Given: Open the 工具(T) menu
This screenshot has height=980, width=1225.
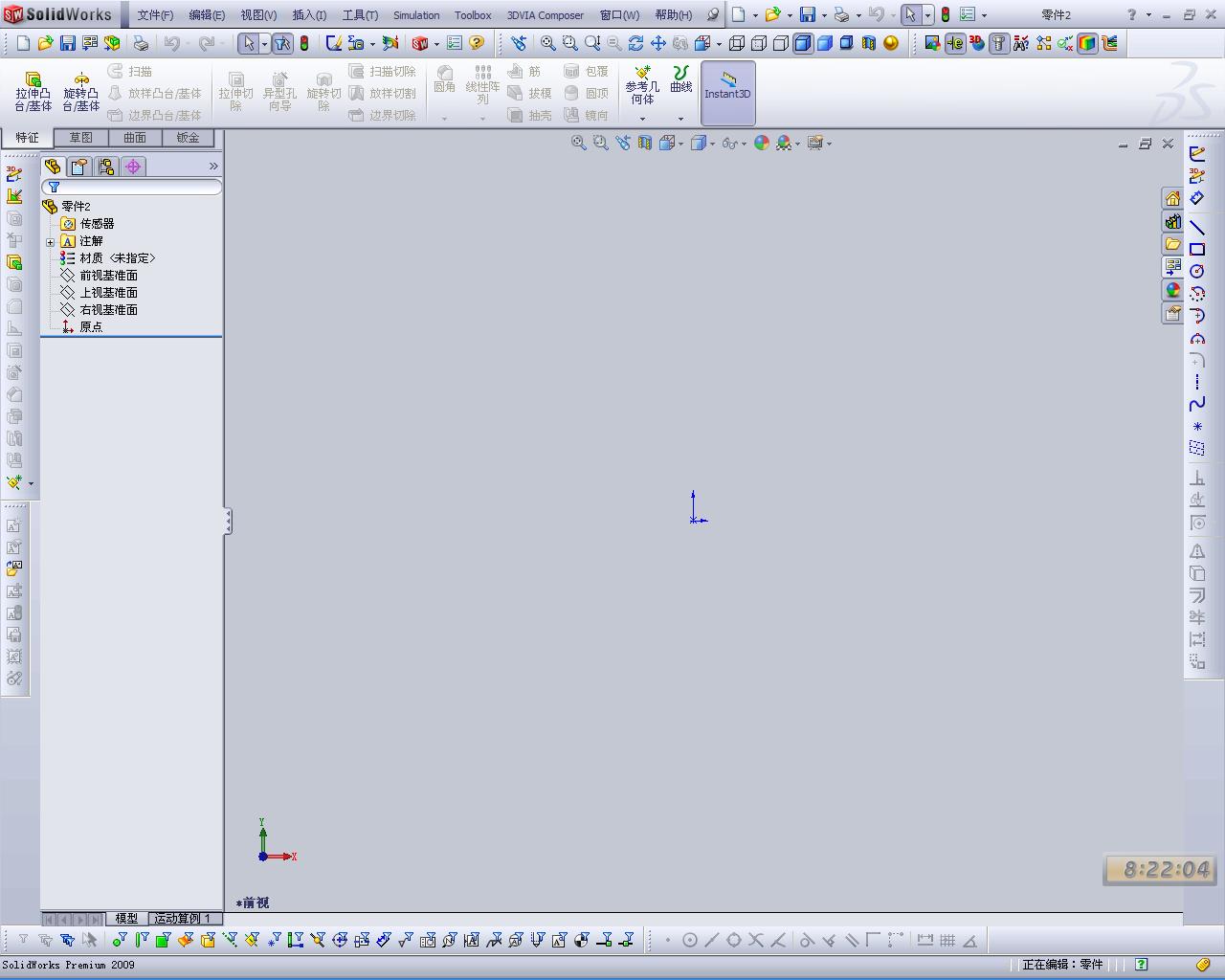Looking at the screenshot, I should [360, 15].
